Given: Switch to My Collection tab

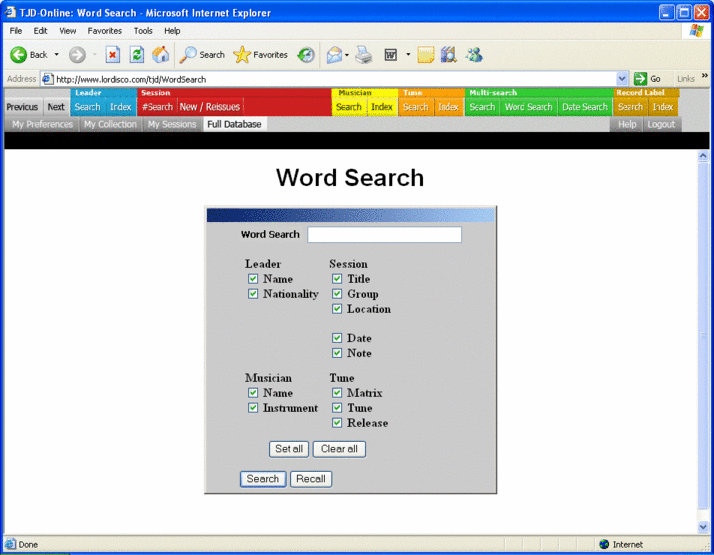Looking at the screenshot, I should coord(110,124).
